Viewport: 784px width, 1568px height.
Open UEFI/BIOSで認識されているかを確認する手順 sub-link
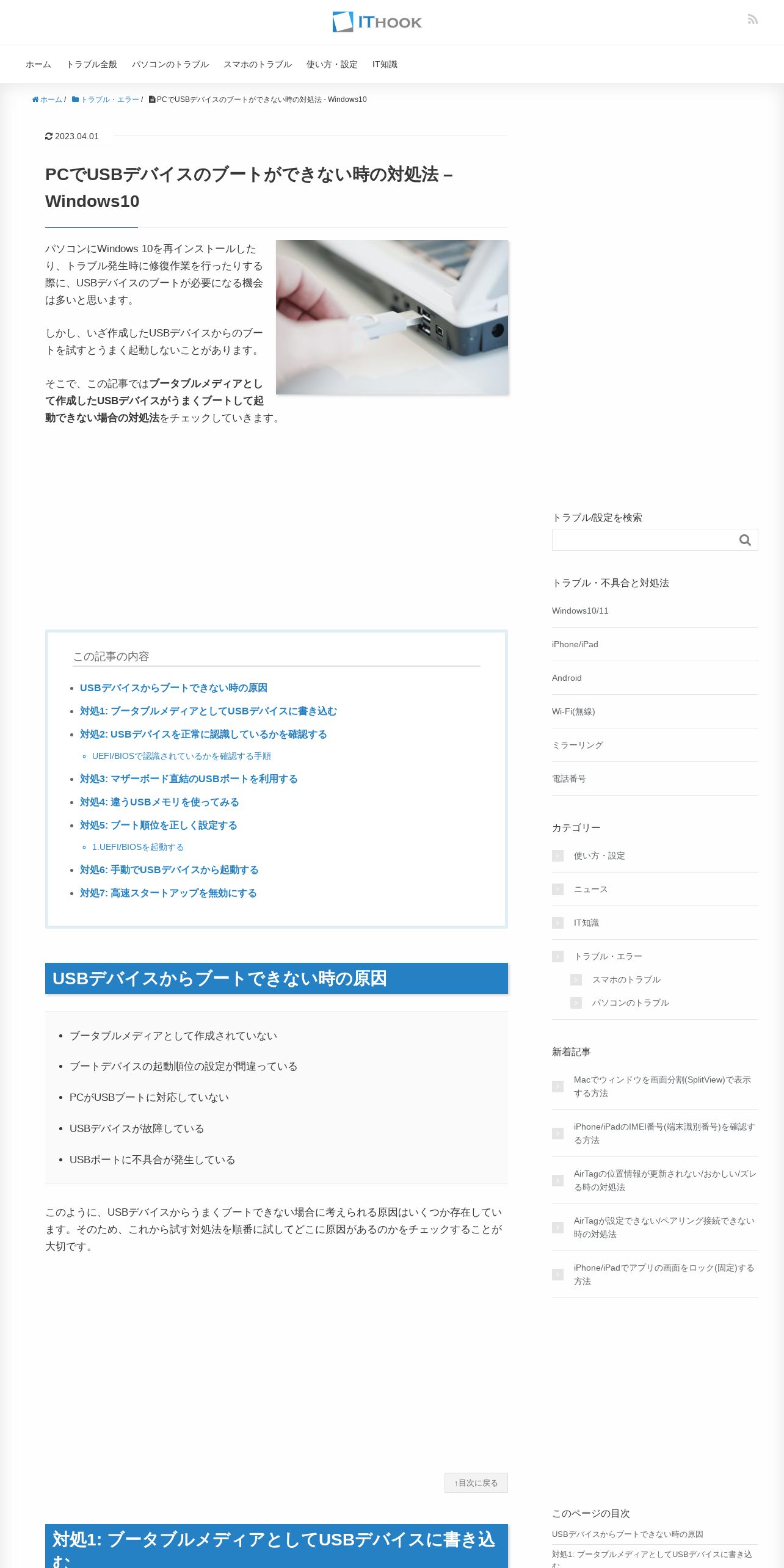181,757
